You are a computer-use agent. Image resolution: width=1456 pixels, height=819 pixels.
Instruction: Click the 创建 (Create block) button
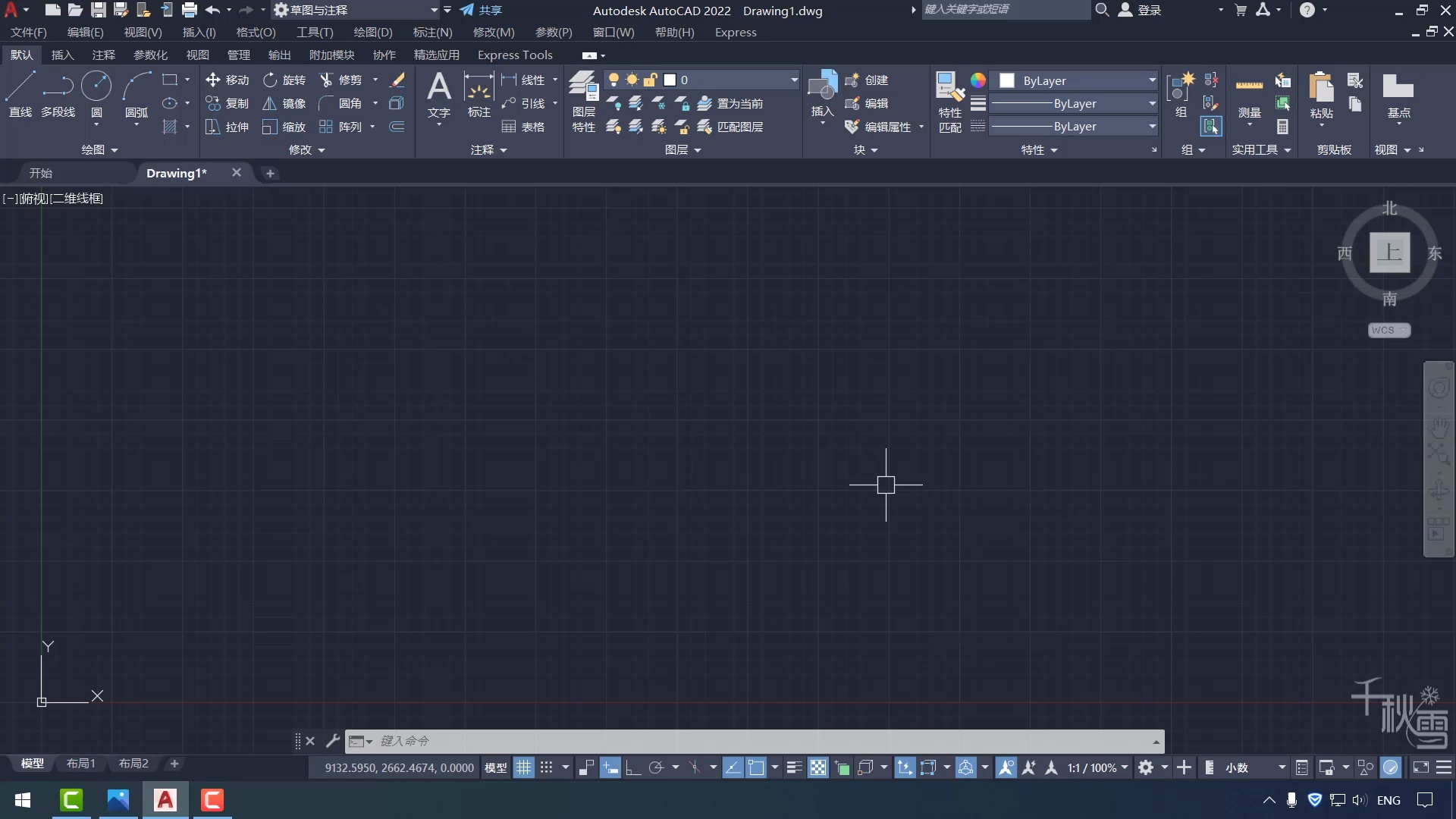click(x=867, y=80)
